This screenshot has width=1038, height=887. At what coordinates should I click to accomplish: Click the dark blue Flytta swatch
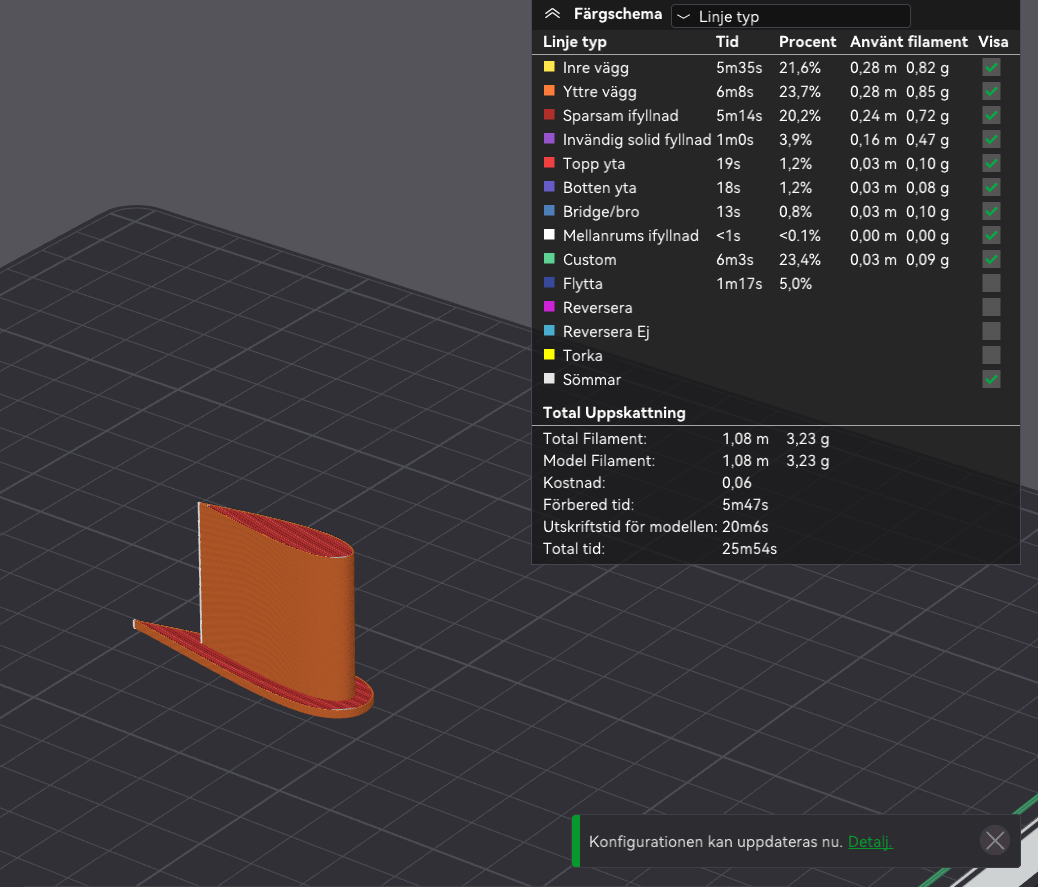(x=549, y=282)
